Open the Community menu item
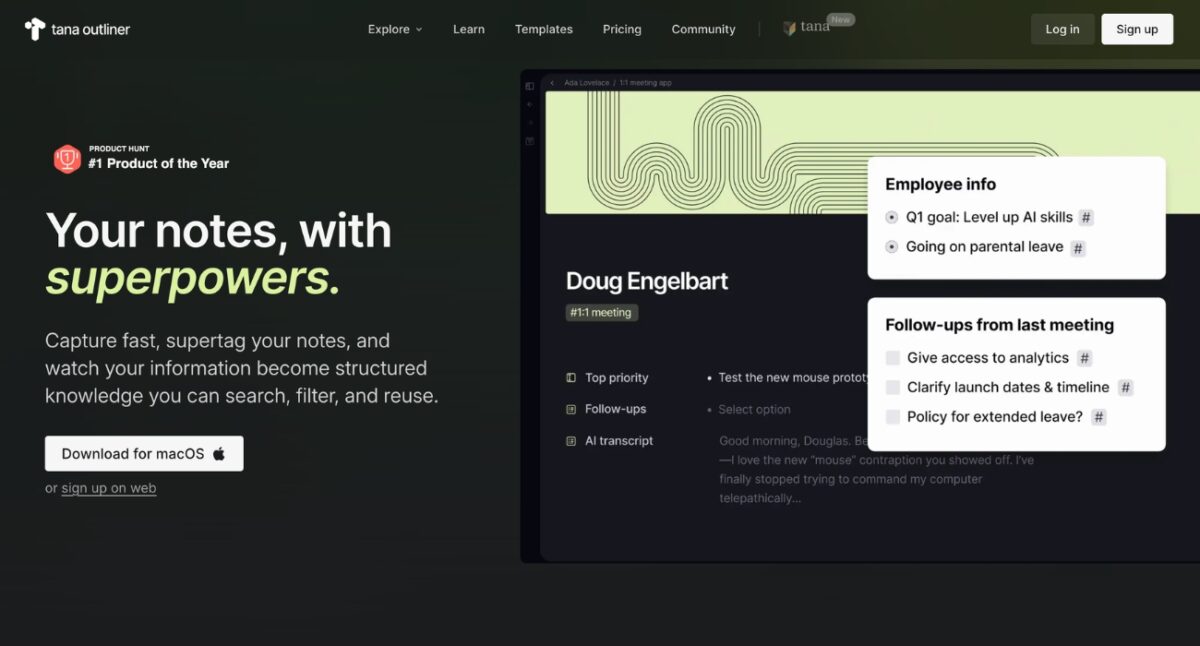The image size is (1200, 646). [703, 29]
